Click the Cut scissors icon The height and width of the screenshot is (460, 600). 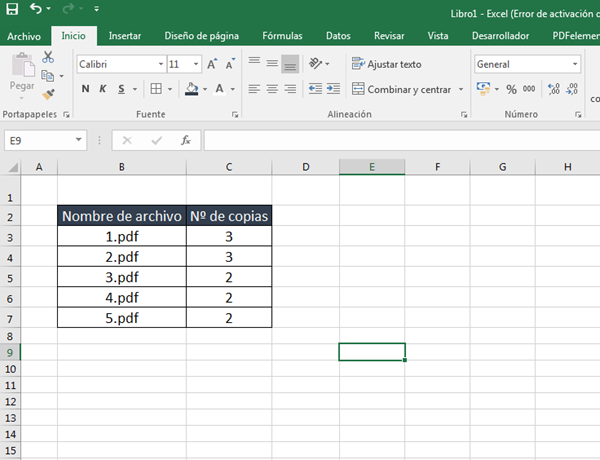point(48,58)
